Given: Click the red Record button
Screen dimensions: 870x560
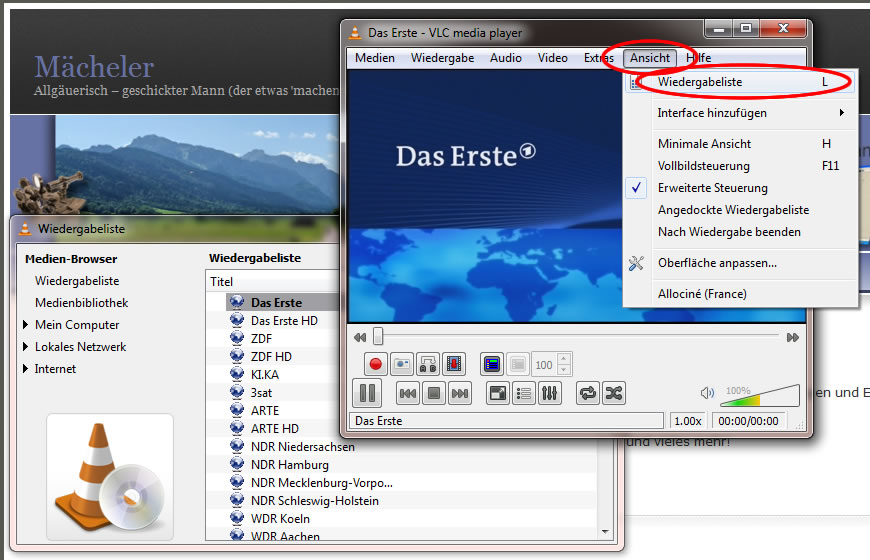Looking at the screenshot, I should (x=377, y=365).
